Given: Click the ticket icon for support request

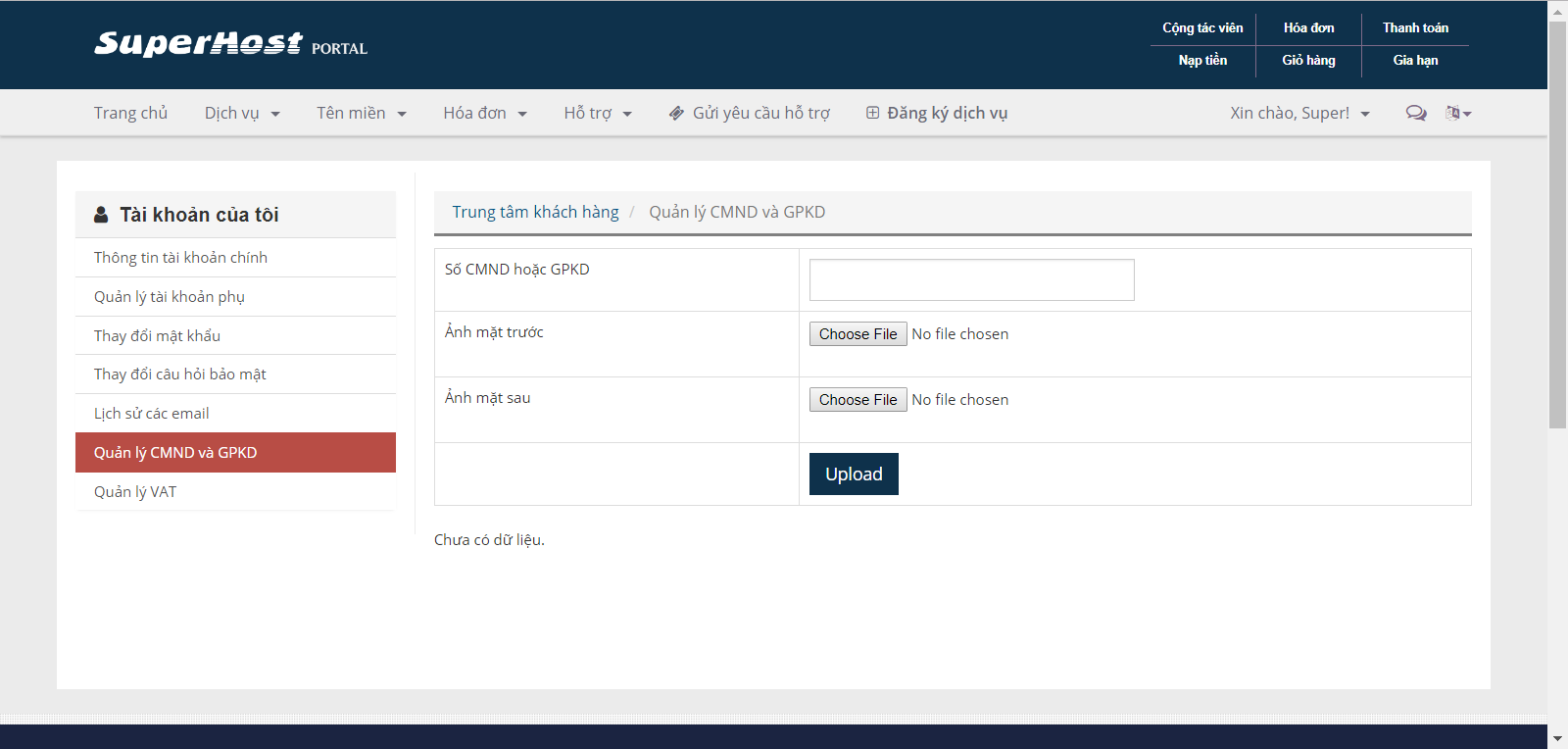Looking at the screenshot, I should (676, 114).
